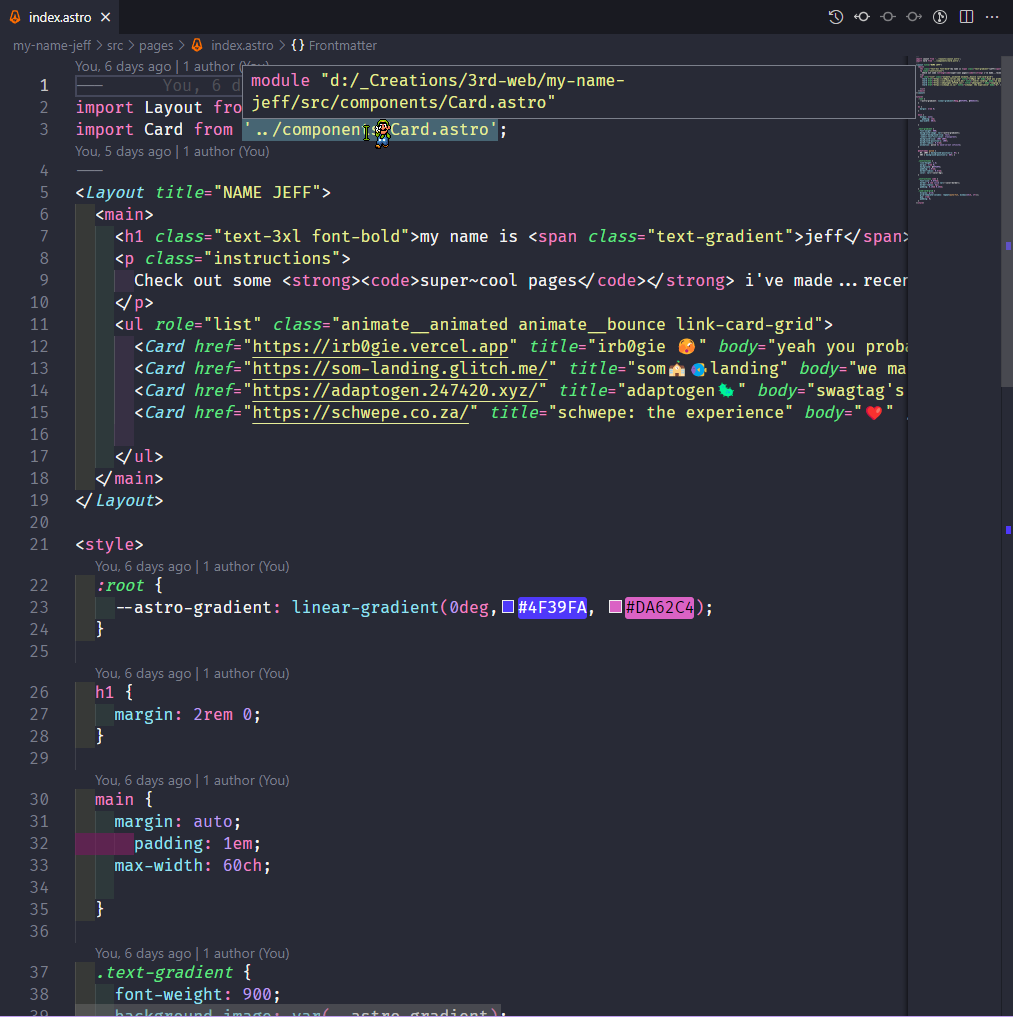The image size is (1013, 1017).
Task: Expand the src breadcrumb folder
Action: point(116,45)
